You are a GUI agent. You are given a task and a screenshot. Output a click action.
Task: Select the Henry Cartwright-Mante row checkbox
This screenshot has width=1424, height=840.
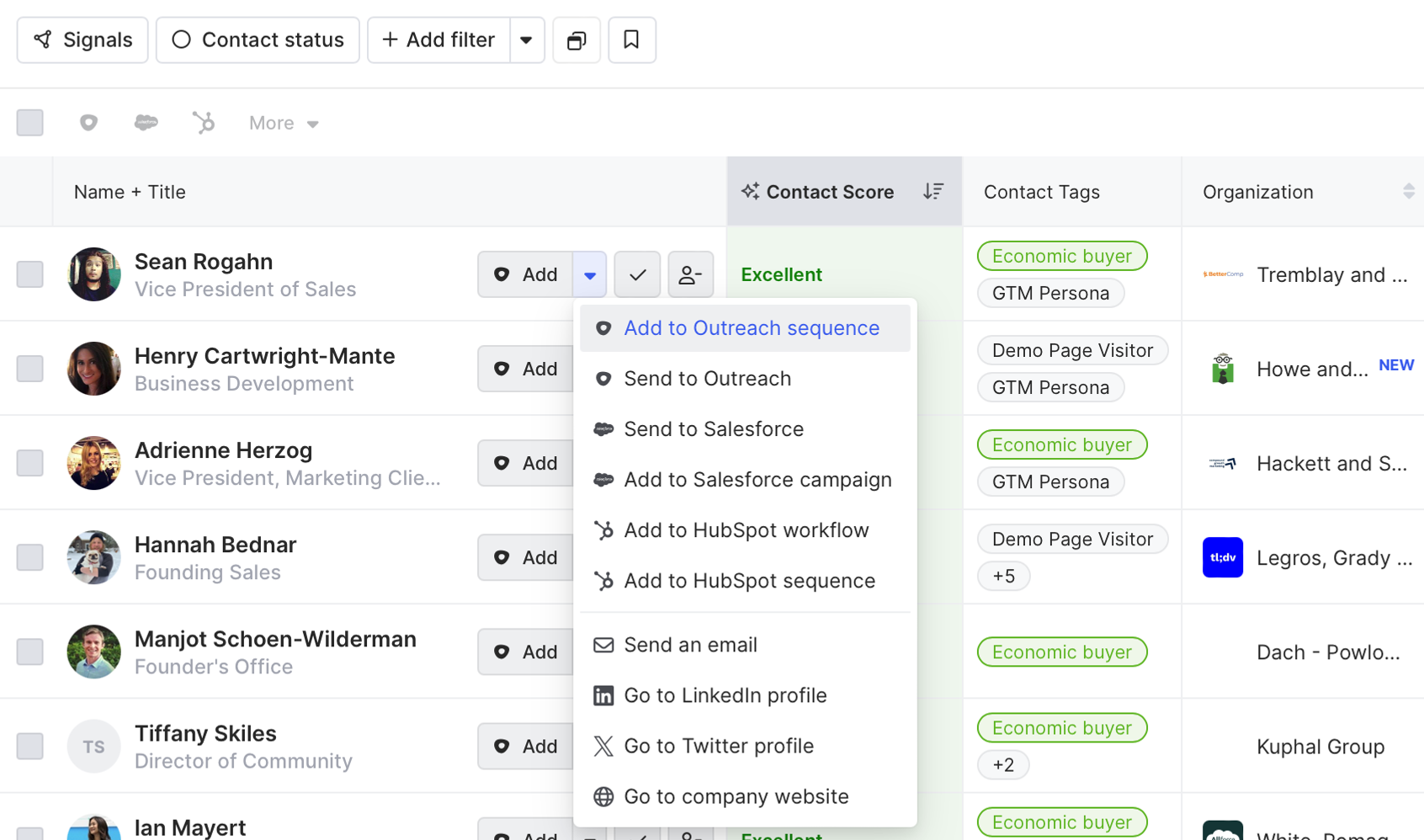[x=30, y=369]
